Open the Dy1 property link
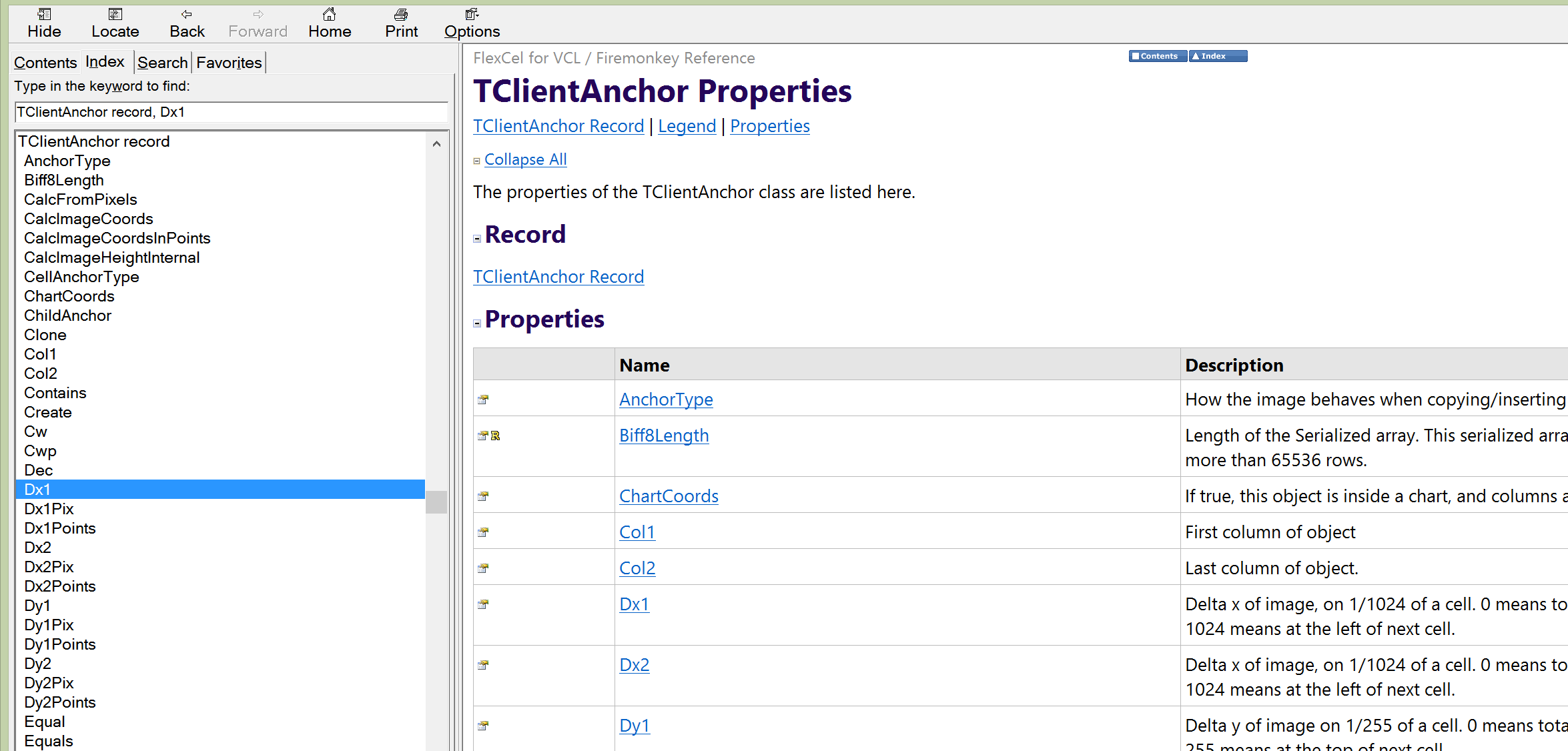 (635, 726)
